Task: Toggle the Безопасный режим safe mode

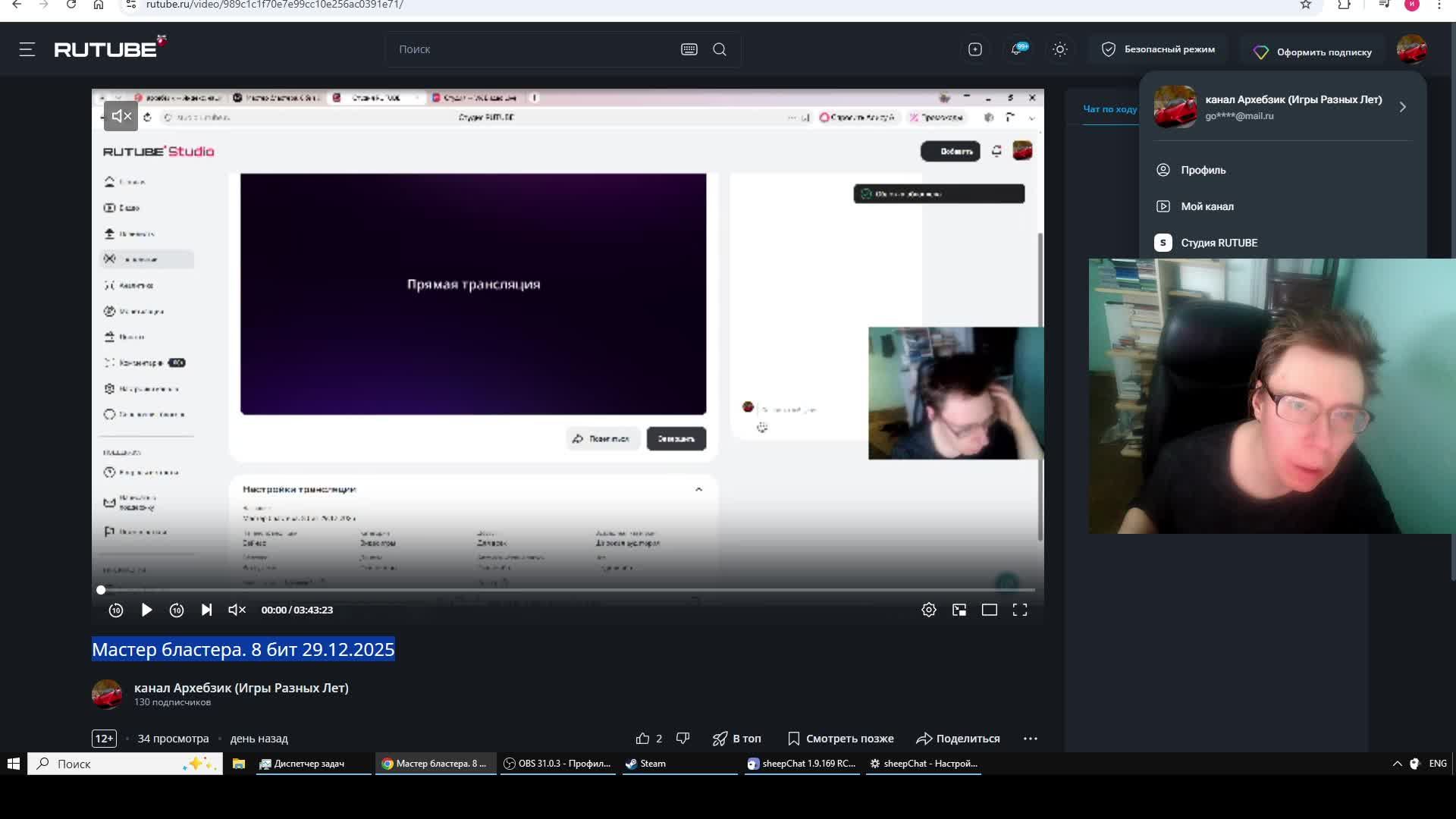Action: (1158, 49)
